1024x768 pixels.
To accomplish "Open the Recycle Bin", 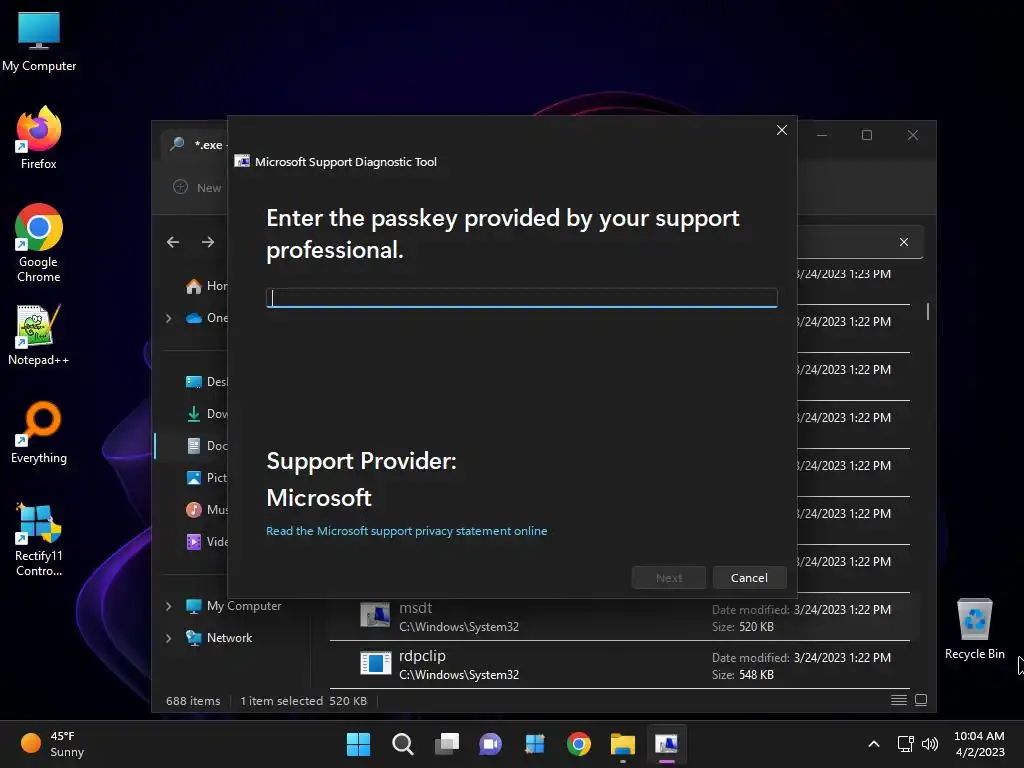I will click(x=974, y=629).
